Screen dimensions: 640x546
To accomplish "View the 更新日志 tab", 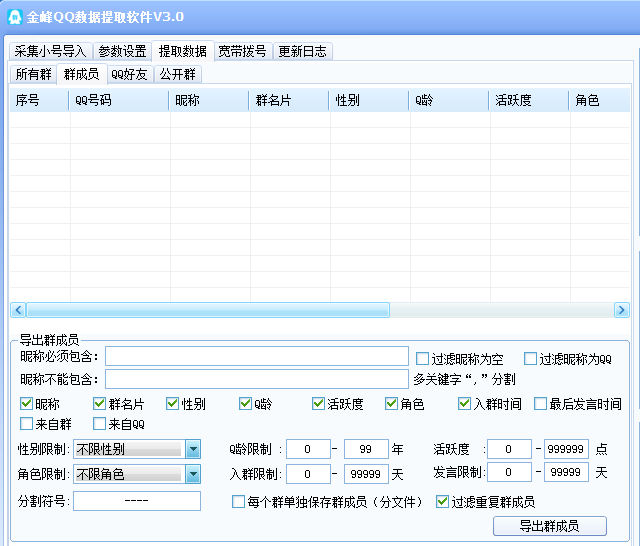I will [302, 51].
